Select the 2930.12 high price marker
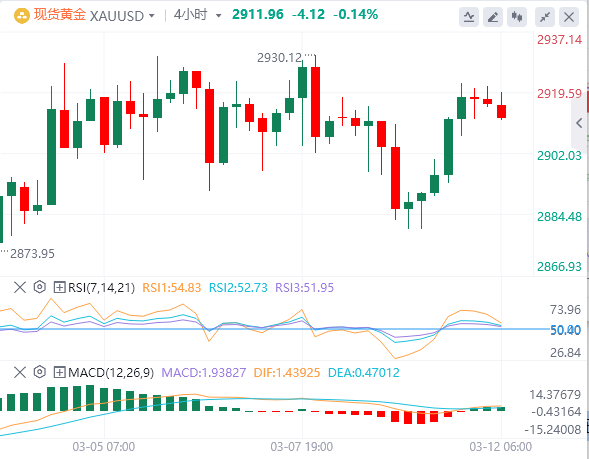589x459 pixels. [x=279, y=58]
